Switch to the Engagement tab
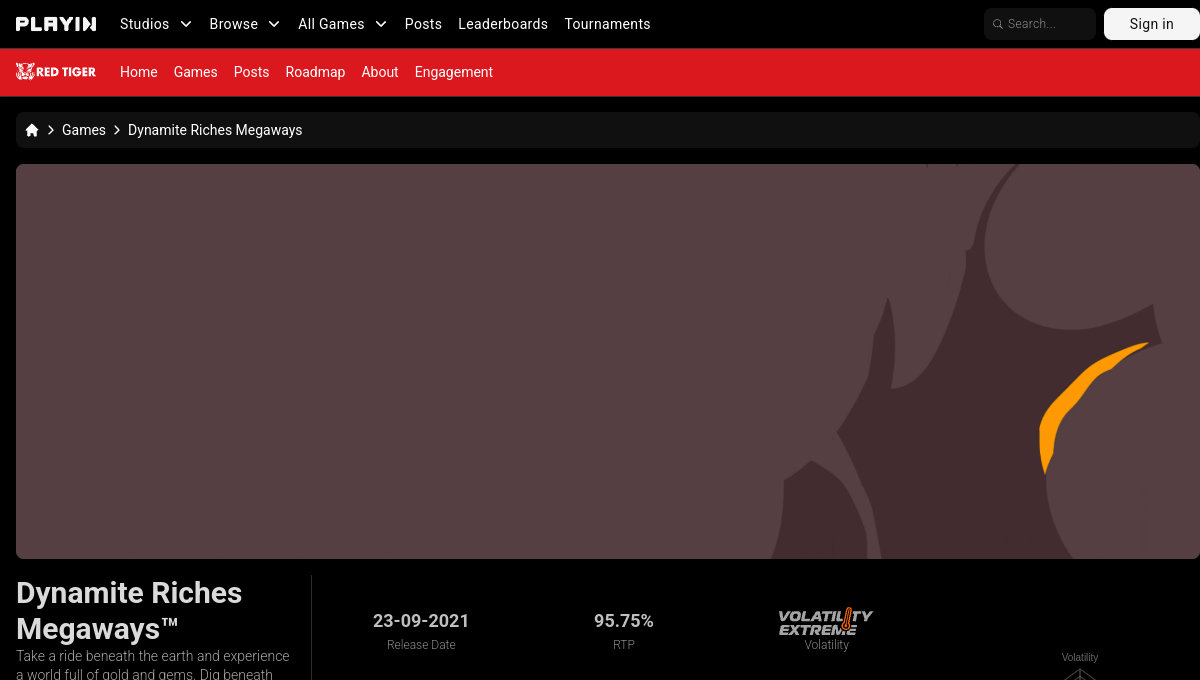 pyautogui.click(x=454, y=72)
